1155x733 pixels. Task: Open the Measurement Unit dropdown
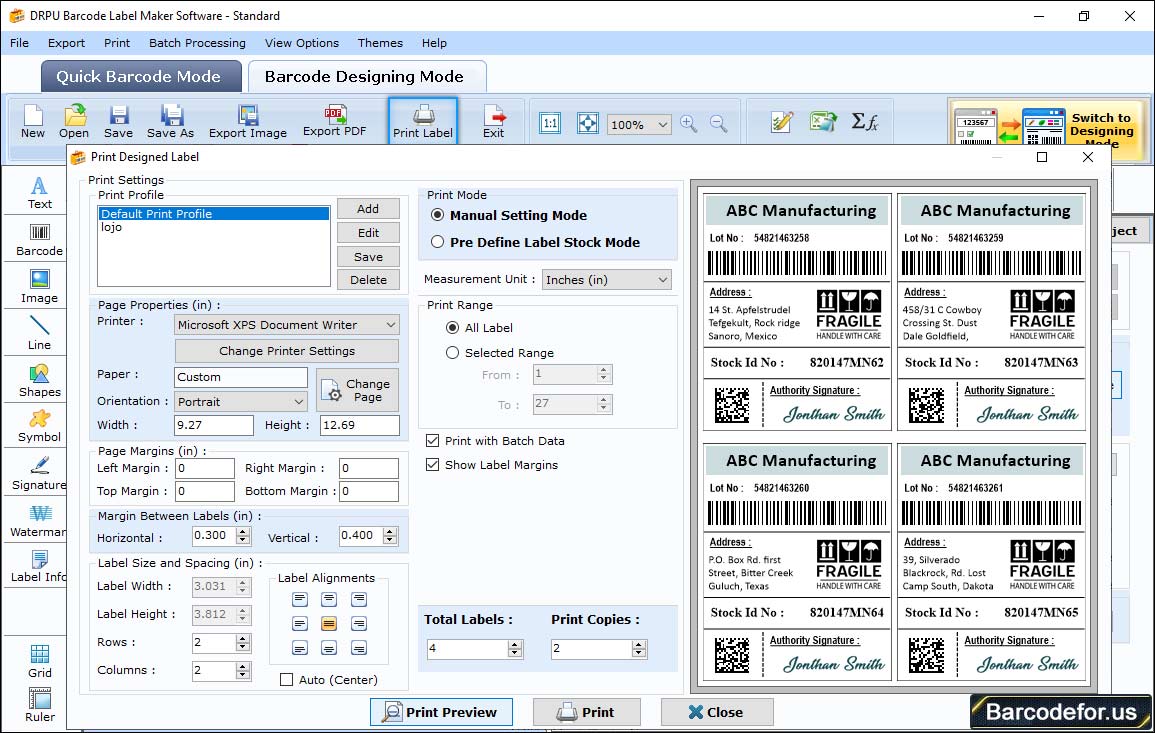click(607, 280)
